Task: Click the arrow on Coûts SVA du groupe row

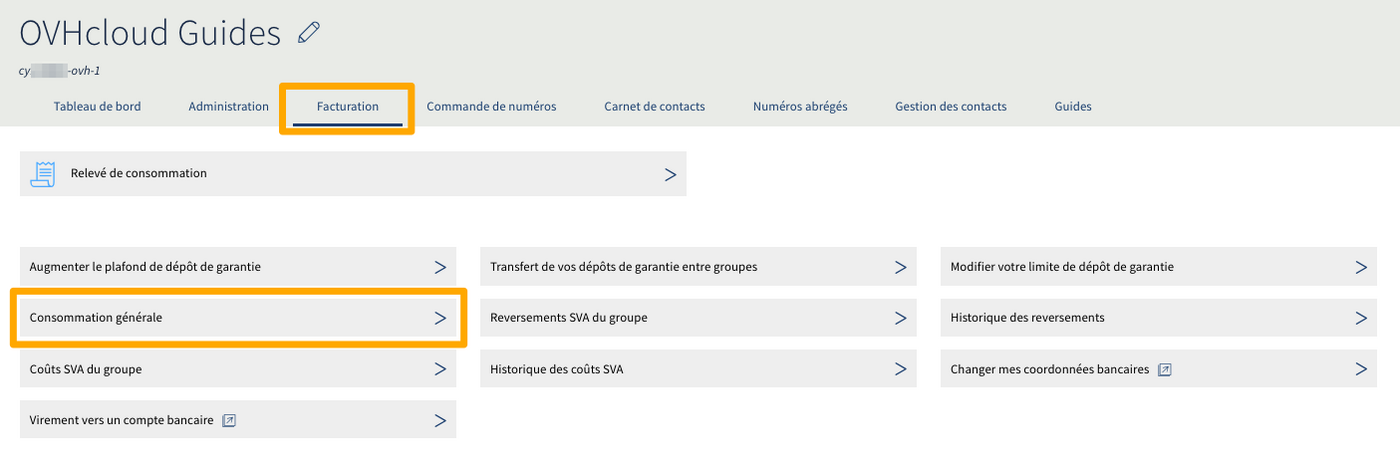Action: pos(440,369)
